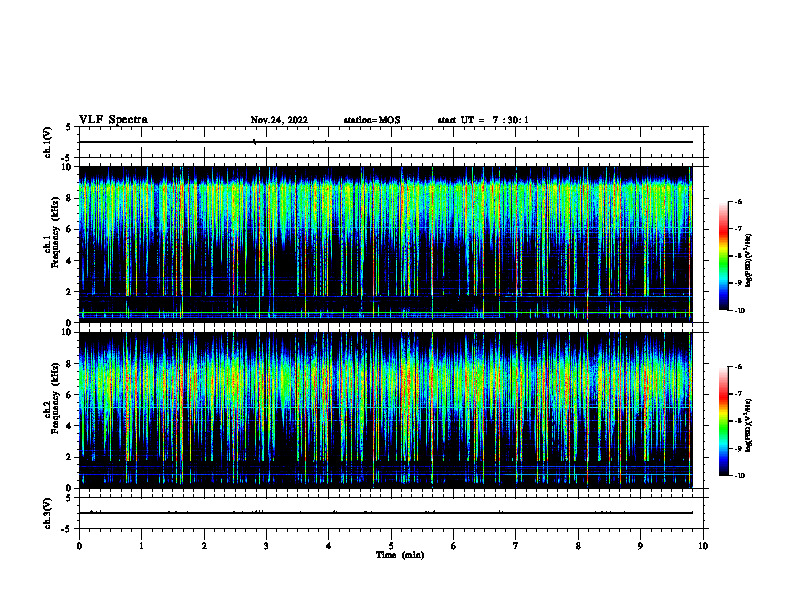Click the ch.1 voltage trace panel
Image resolution: width=792 pixels, height=612 pixels.
click(x=391, y=142)
